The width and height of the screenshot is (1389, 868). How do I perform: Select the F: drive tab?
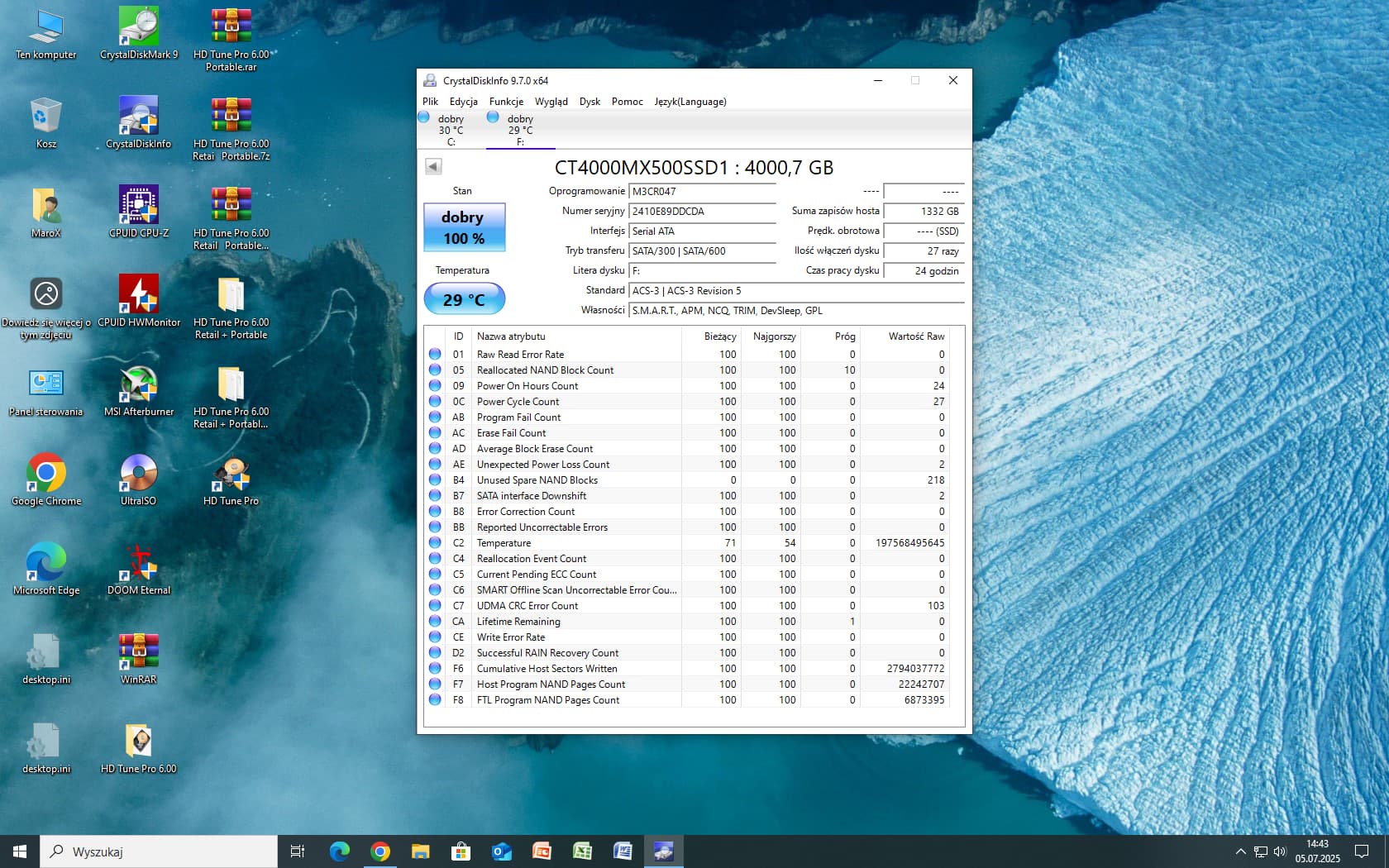pos(520,130)
